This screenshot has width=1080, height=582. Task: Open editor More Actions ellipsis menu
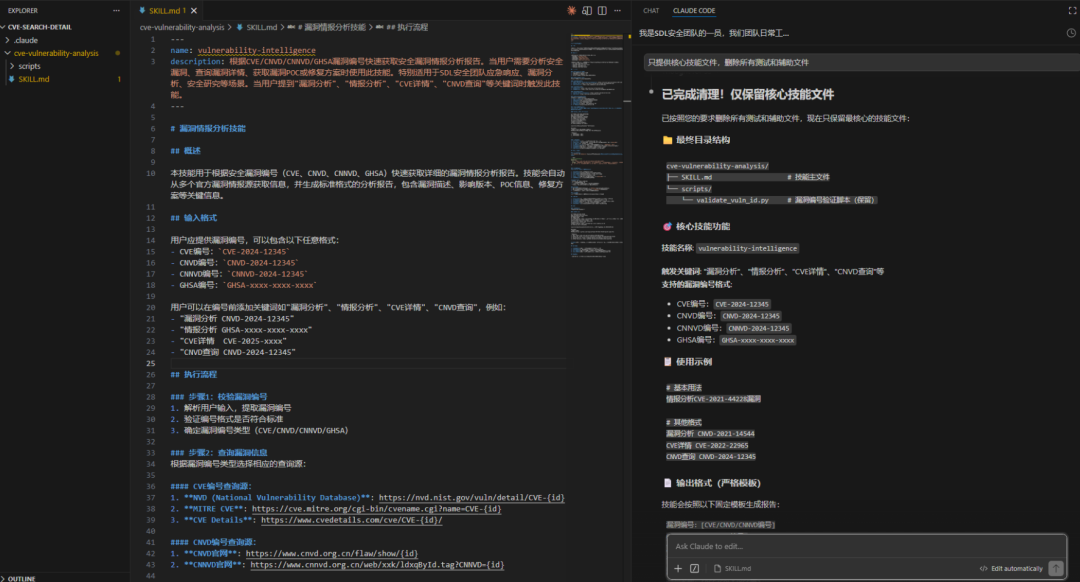(x=617, y=10)
